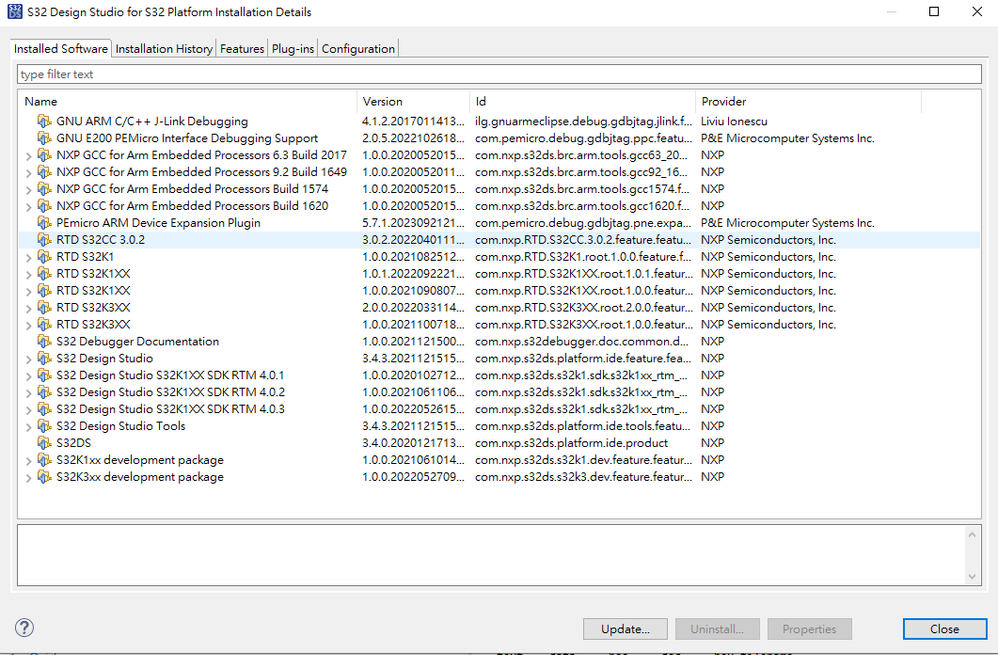Expand NXP GCC 9.2 Build 1649 tree node
The width and height of the screenshot is (998, 655).
[28, 173]
